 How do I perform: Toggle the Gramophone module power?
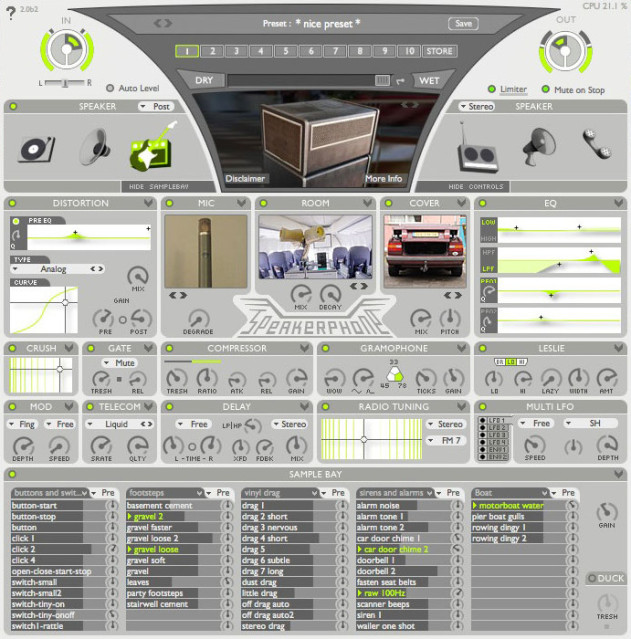326,348
